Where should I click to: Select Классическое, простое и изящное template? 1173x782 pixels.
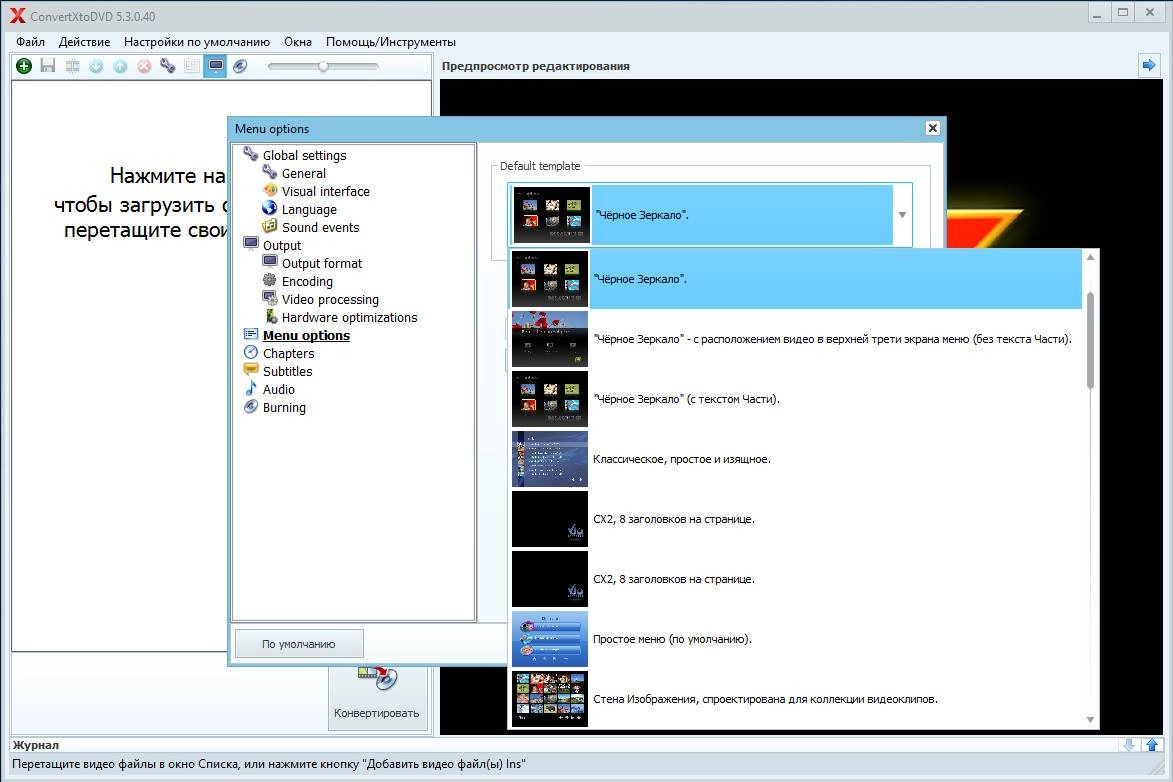(796, 459)
